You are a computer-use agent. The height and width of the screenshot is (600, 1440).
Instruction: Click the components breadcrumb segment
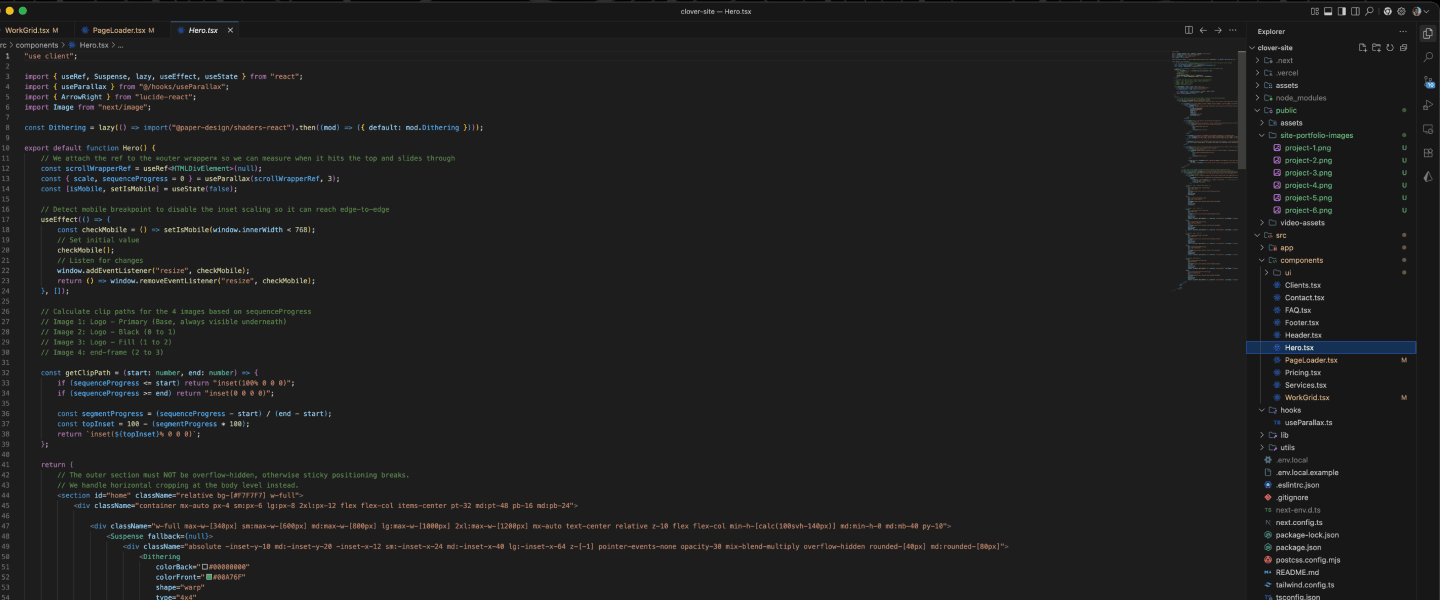point(37,45)
